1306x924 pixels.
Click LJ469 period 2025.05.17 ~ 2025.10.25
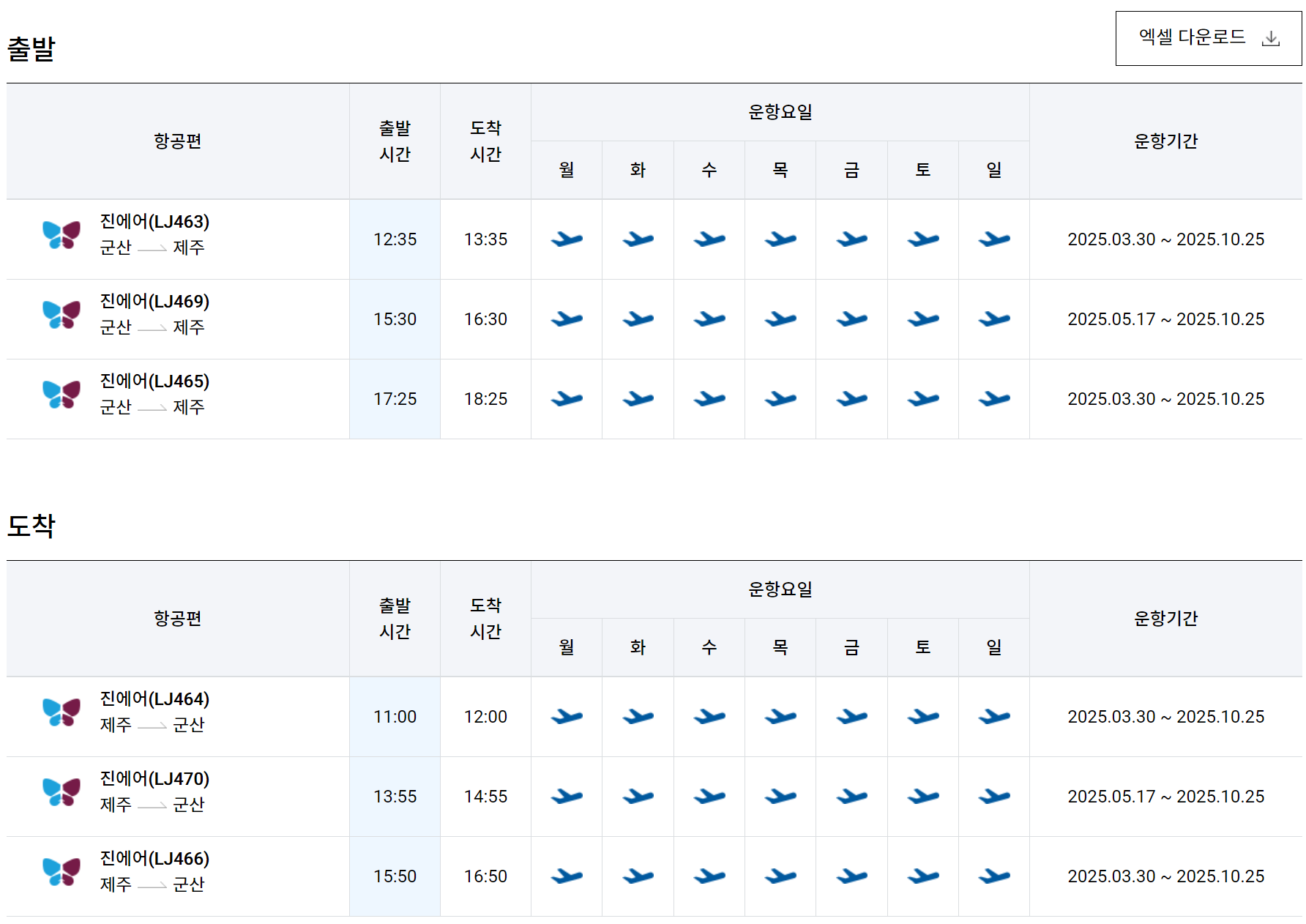coord(1165,319)
